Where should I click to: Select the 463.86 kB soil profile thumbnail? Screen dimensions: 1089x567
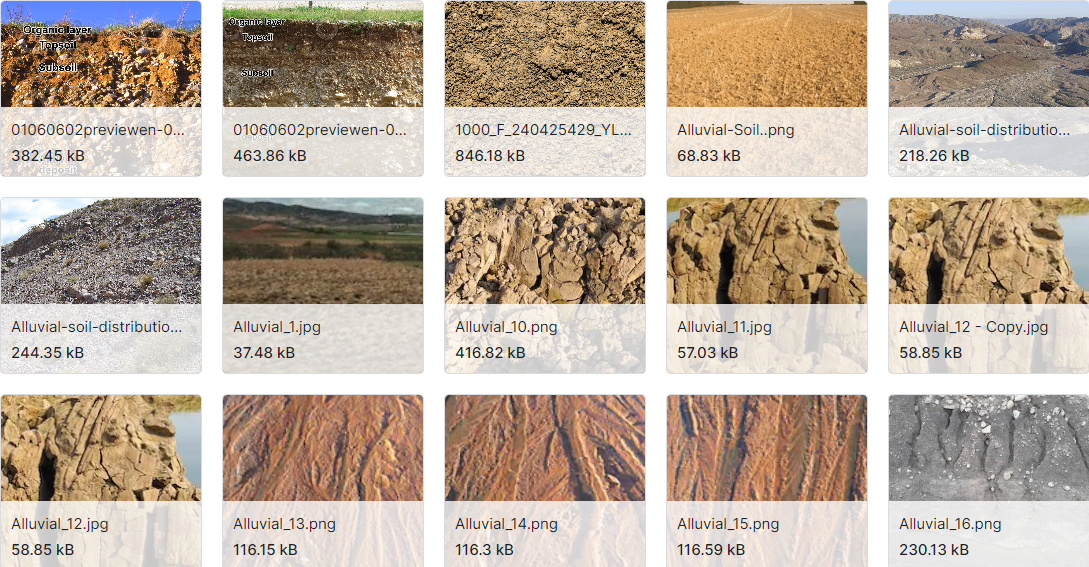point(323,88)
